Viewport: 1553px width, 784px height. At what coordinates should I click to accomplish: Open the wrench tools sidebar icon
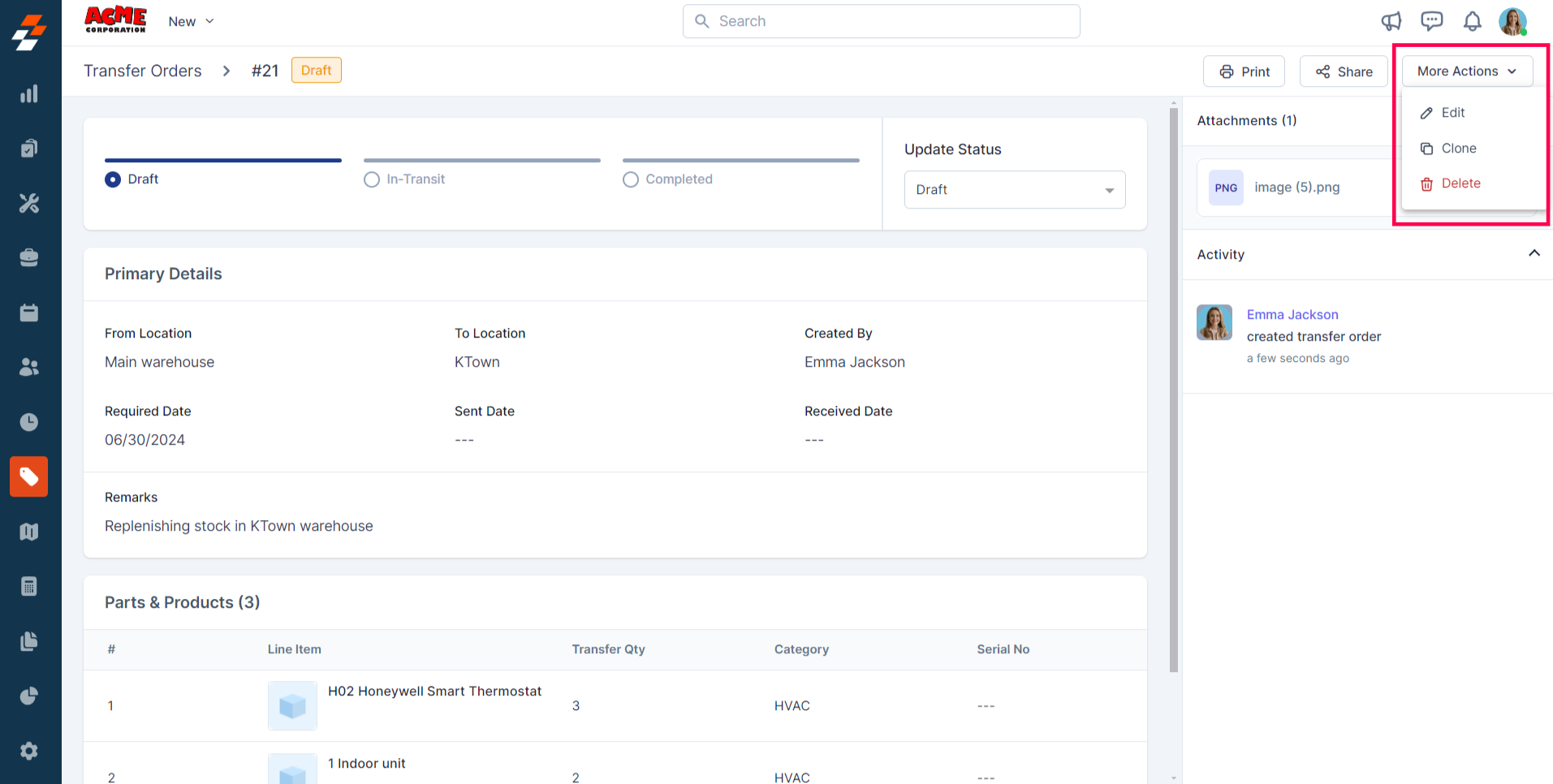29,203
